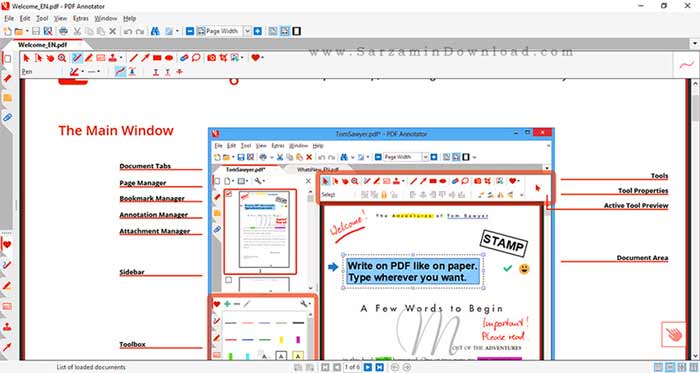Toggle Favorites heart tab in toolbox
This screenshot has height=373, width=700.
click(x=7, y=245)
